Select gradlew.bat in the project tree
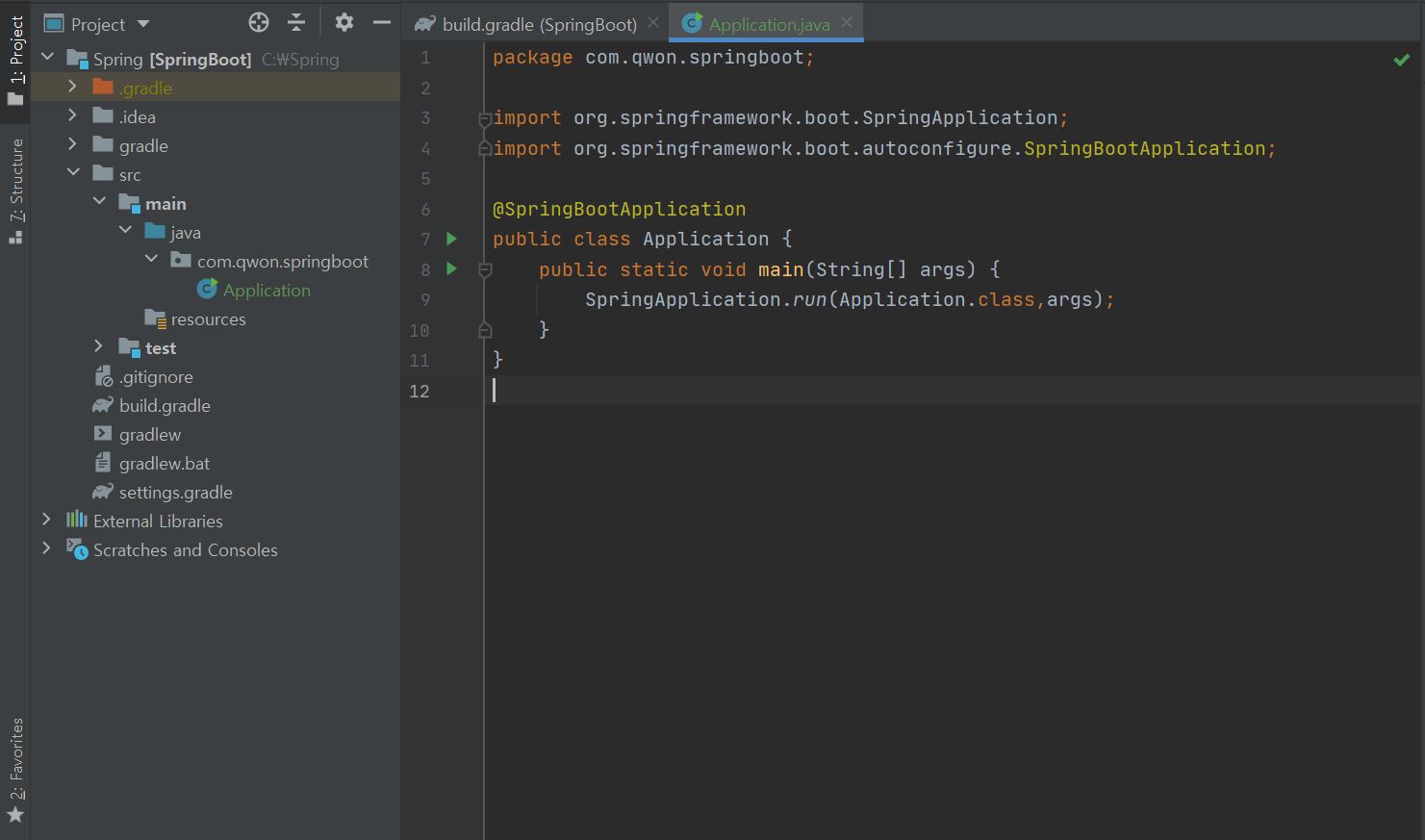The height and width of the screenshot is (840, 1425). pos(165,463)
